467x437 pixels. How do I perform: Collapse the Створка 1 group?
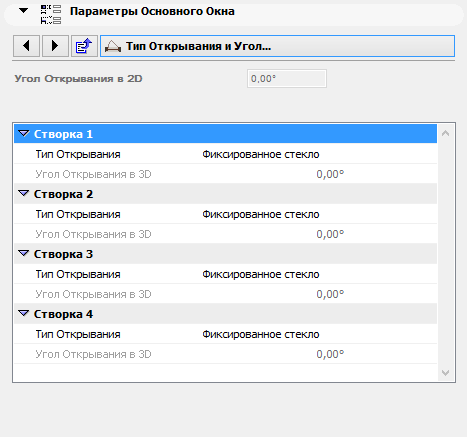24,134
